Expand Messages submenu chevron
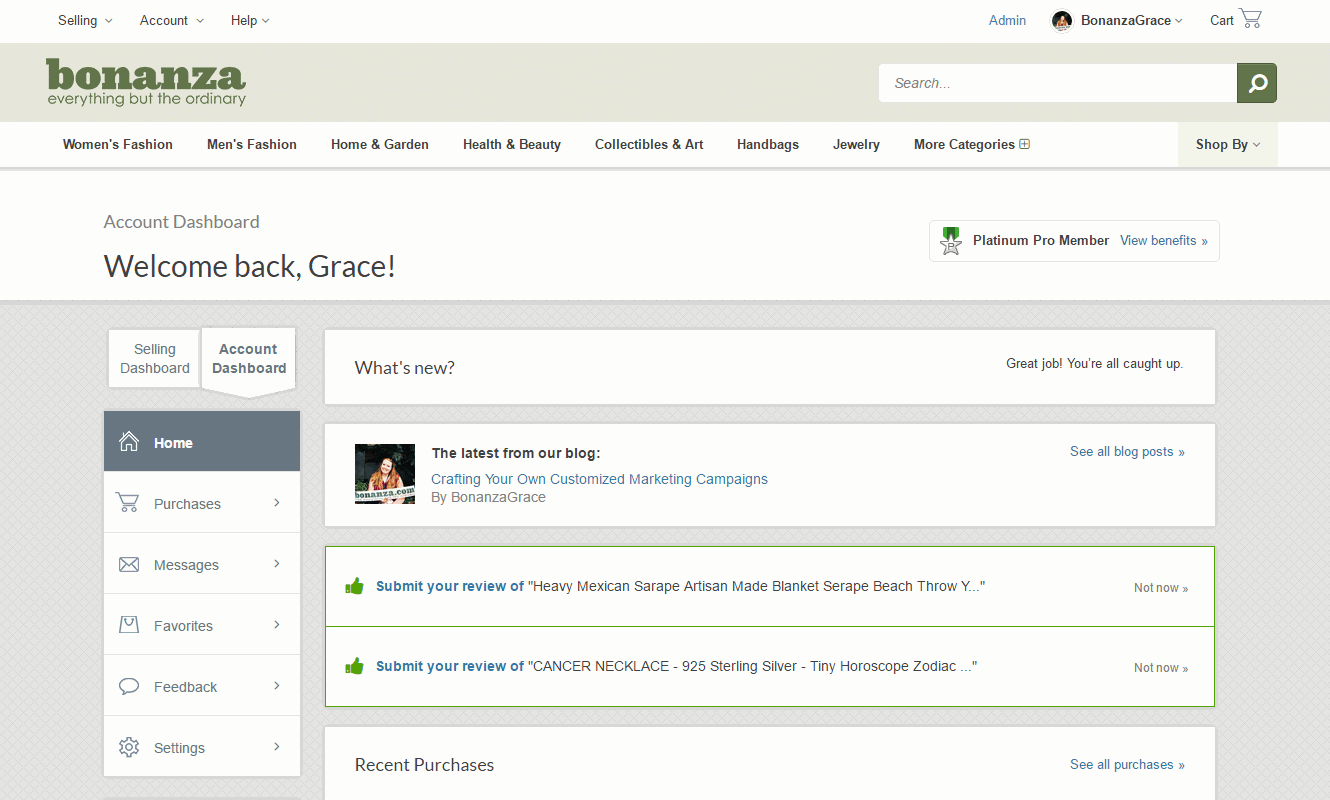The height and width of the screenshot is (800, 1330). click(x=277, y=564)
